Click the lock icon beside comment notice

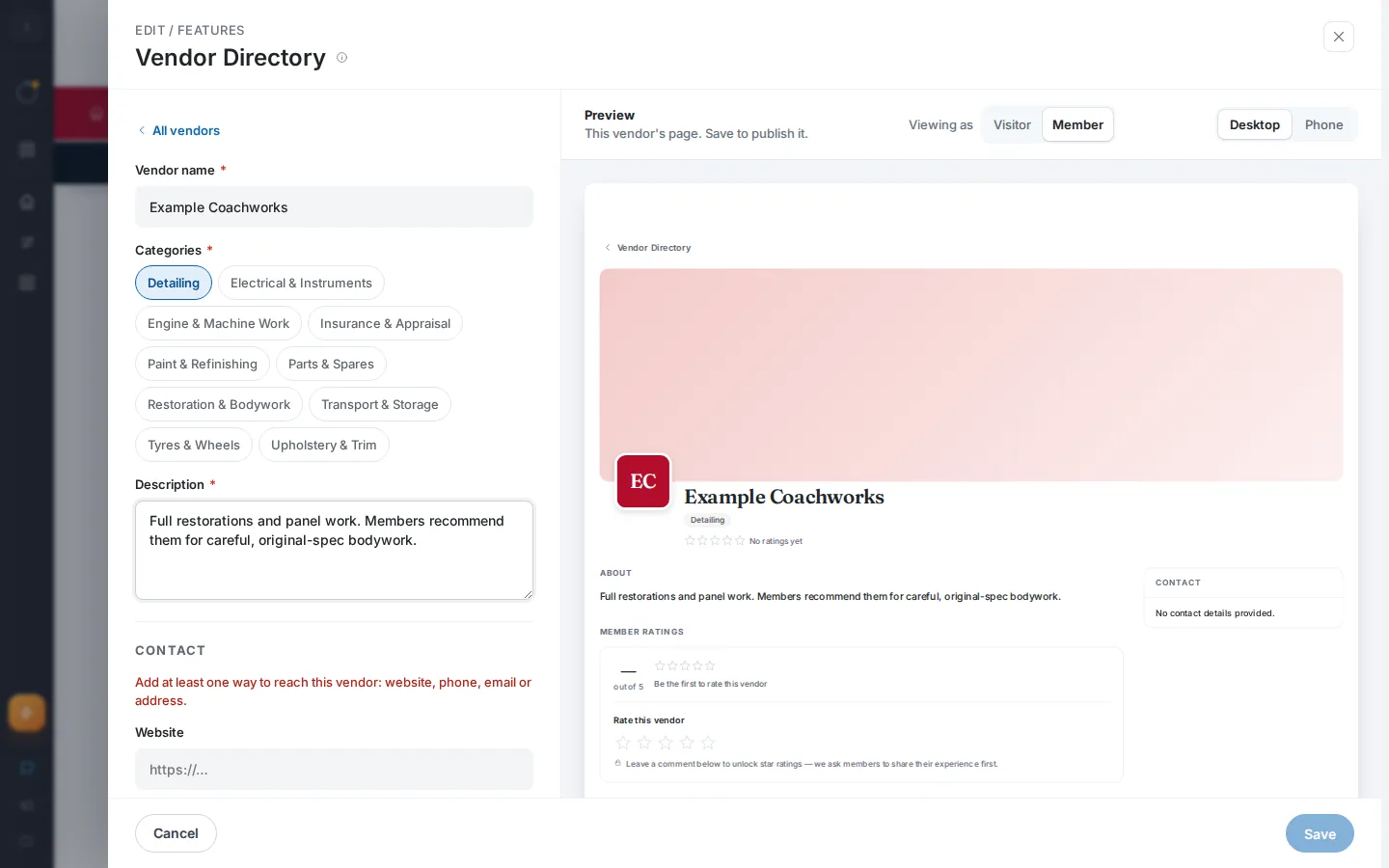[617, 763]
